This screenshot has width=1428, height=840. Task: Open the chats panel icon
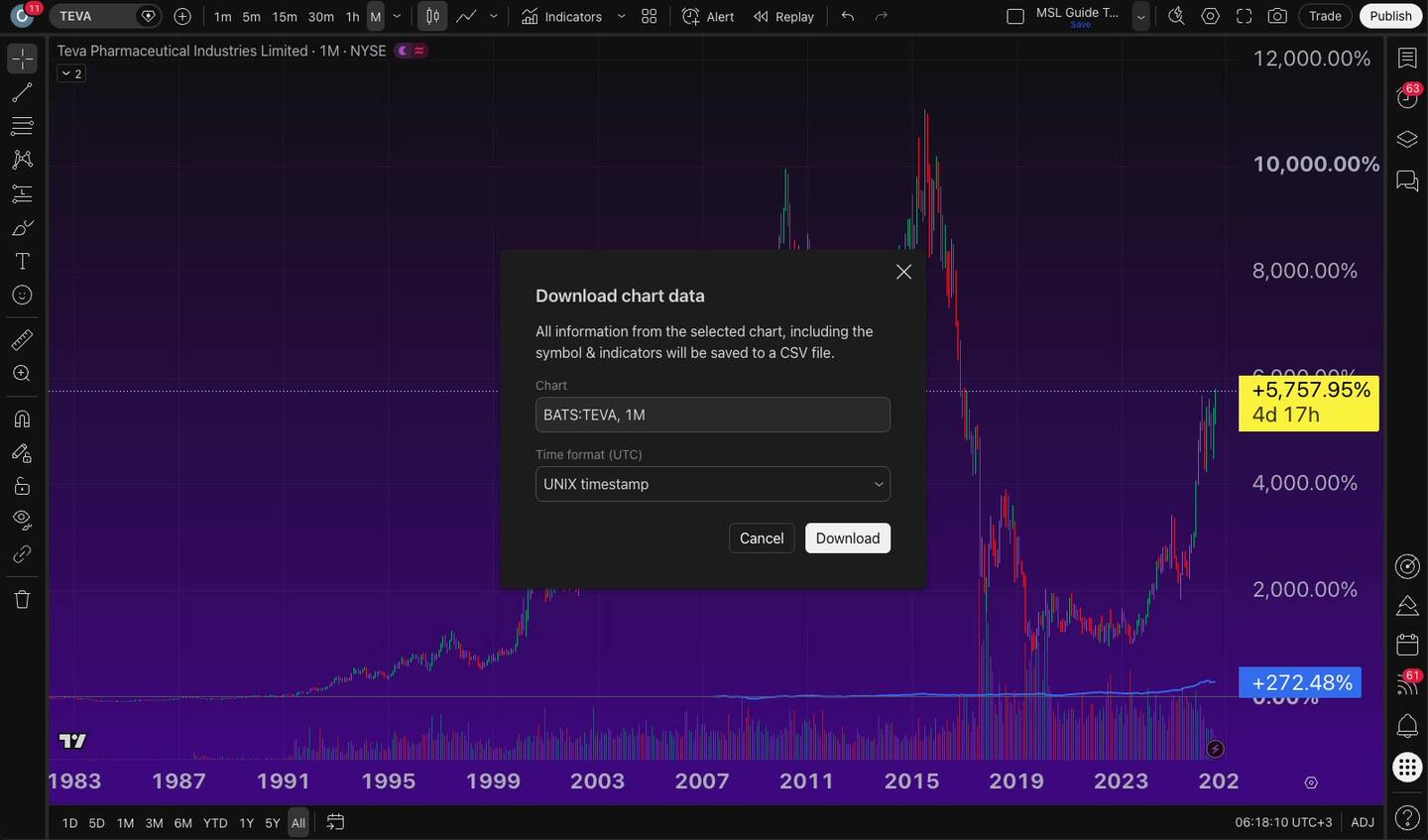pos(1407,180)
